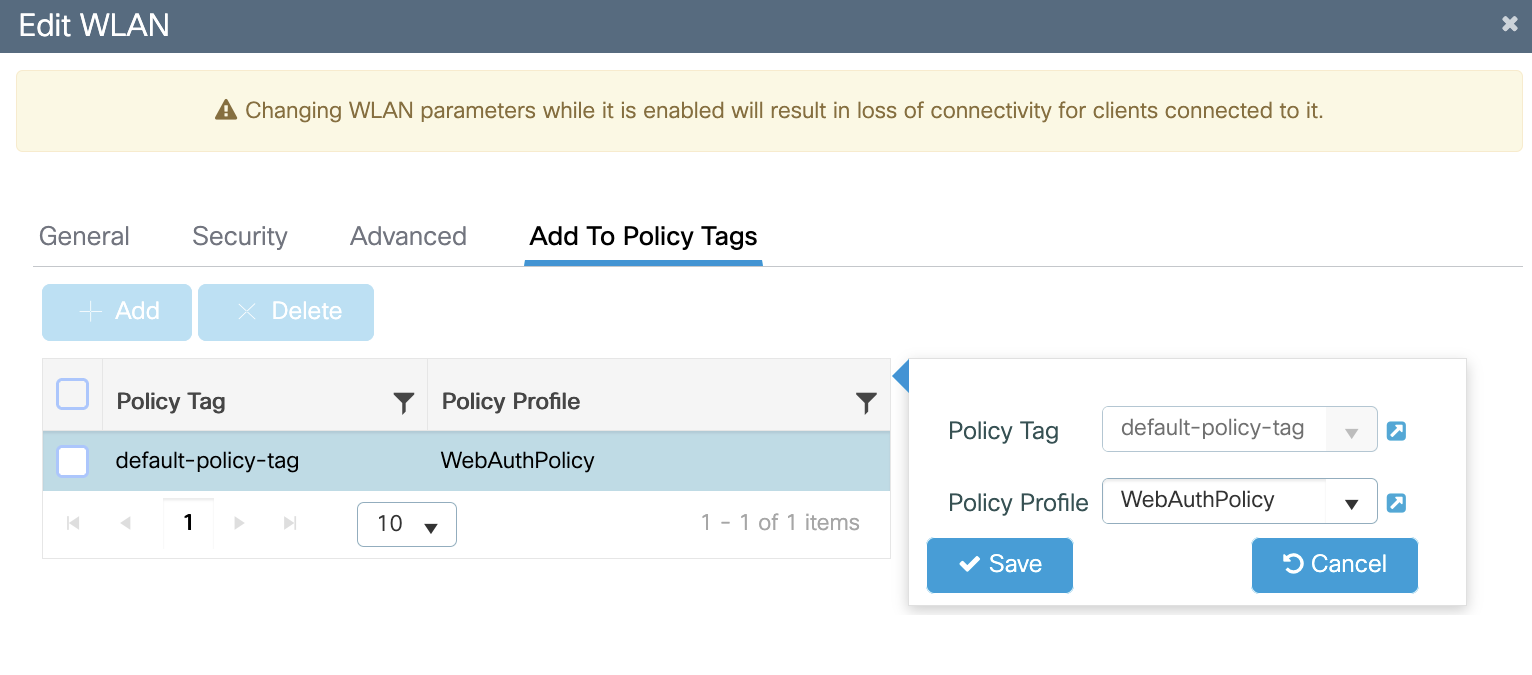Viewport: 1532px width, 675px height.
Task: Switch to the General tab
Action: pyautogui.click(x=84, y=236)
